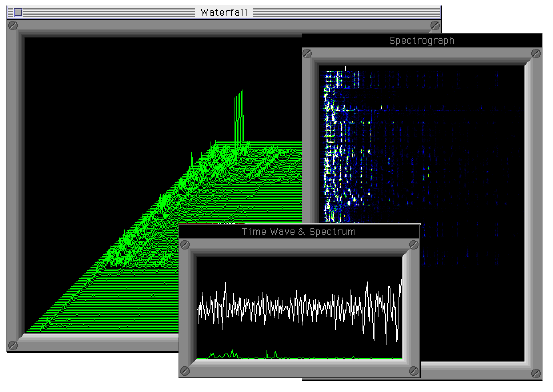This screenshot has width=553, height=392.
Task: Click top-right screw of Time Wave frame
Action: [414, 245]
